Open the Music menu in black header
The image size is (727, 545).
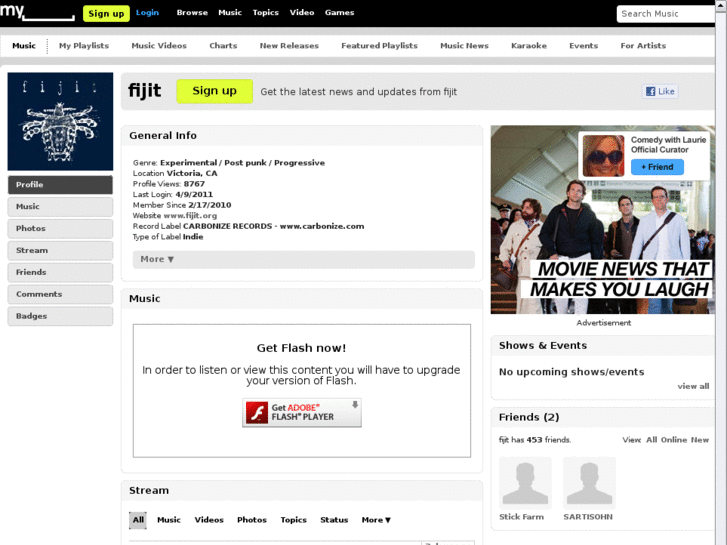click(x=230, y=13)
